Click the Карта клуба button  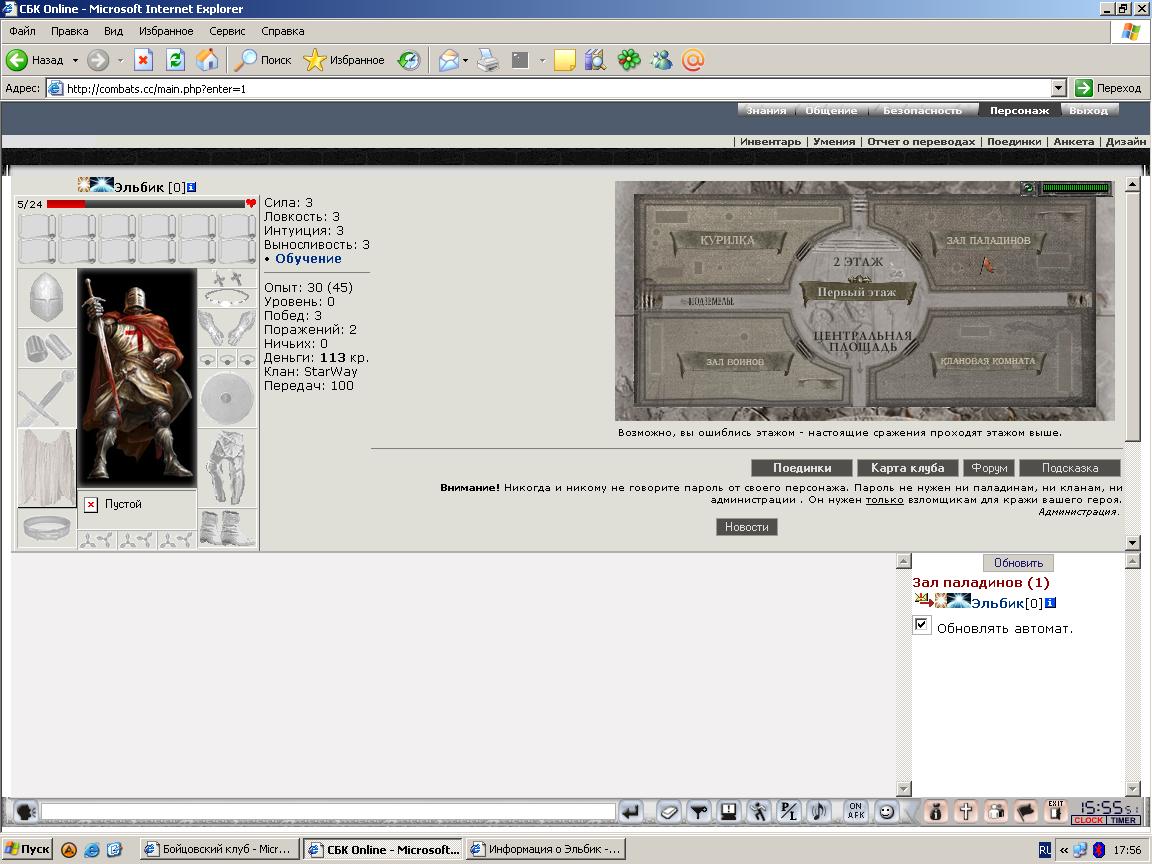pyautogui.click(x=907, y=468)
